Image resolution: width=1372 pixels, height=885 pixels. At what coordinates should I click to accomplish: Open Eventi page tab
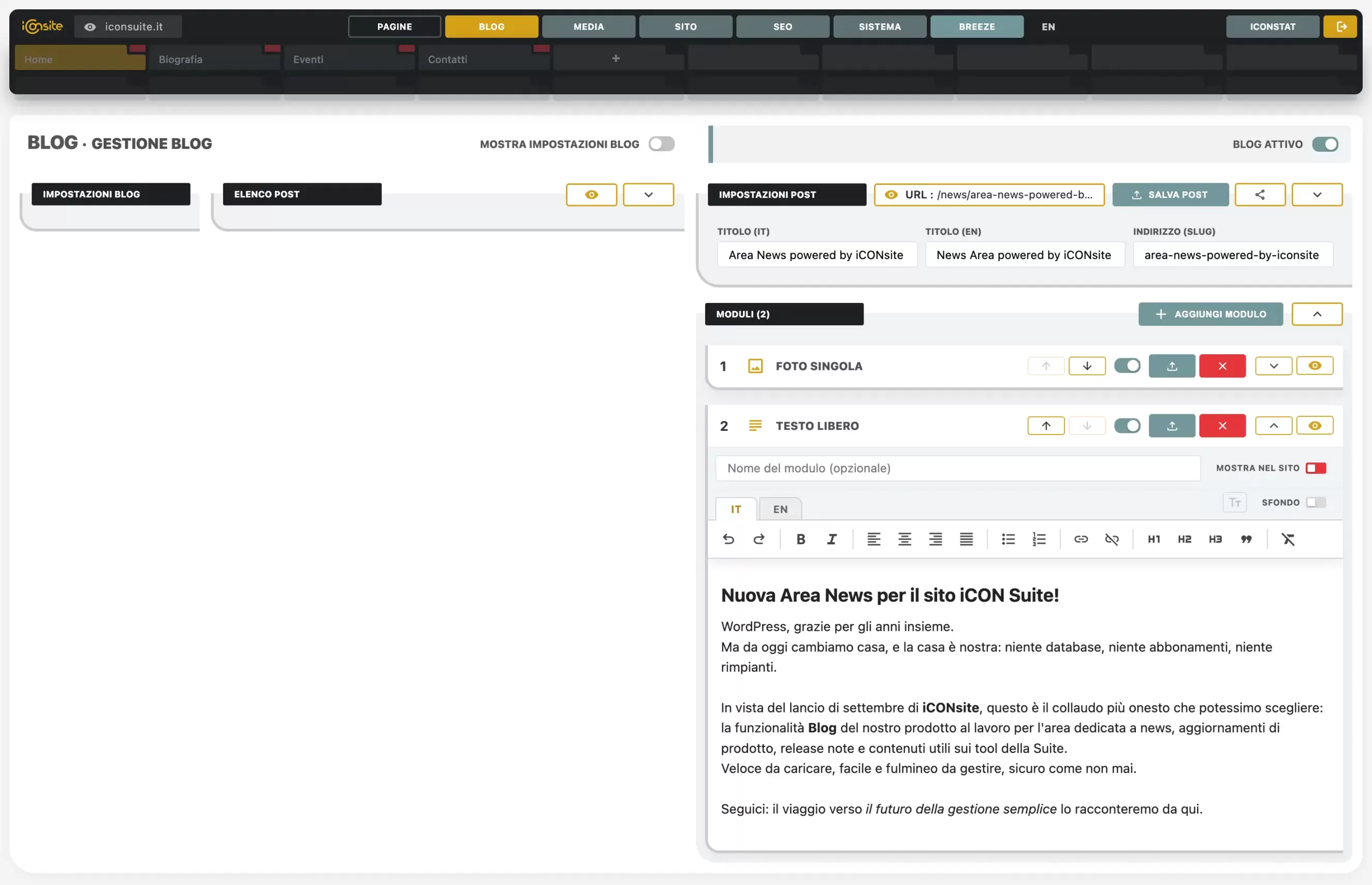pos(349,59)
